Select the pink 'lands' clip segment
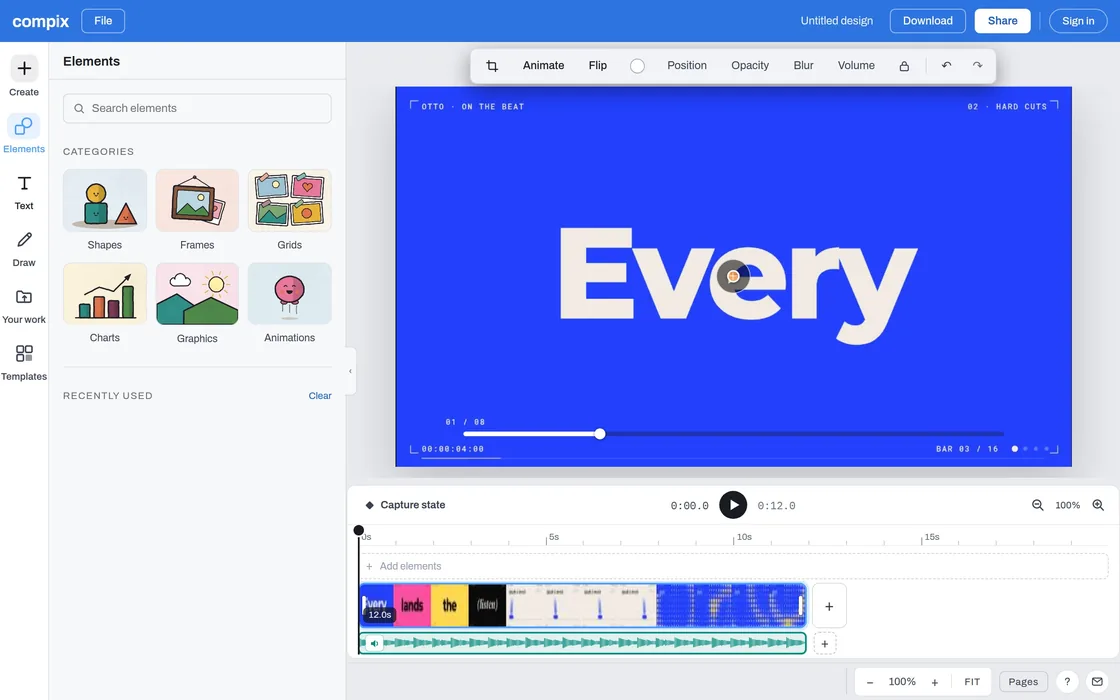Viewport: 1120px width, 700px height. click(412, 606)
